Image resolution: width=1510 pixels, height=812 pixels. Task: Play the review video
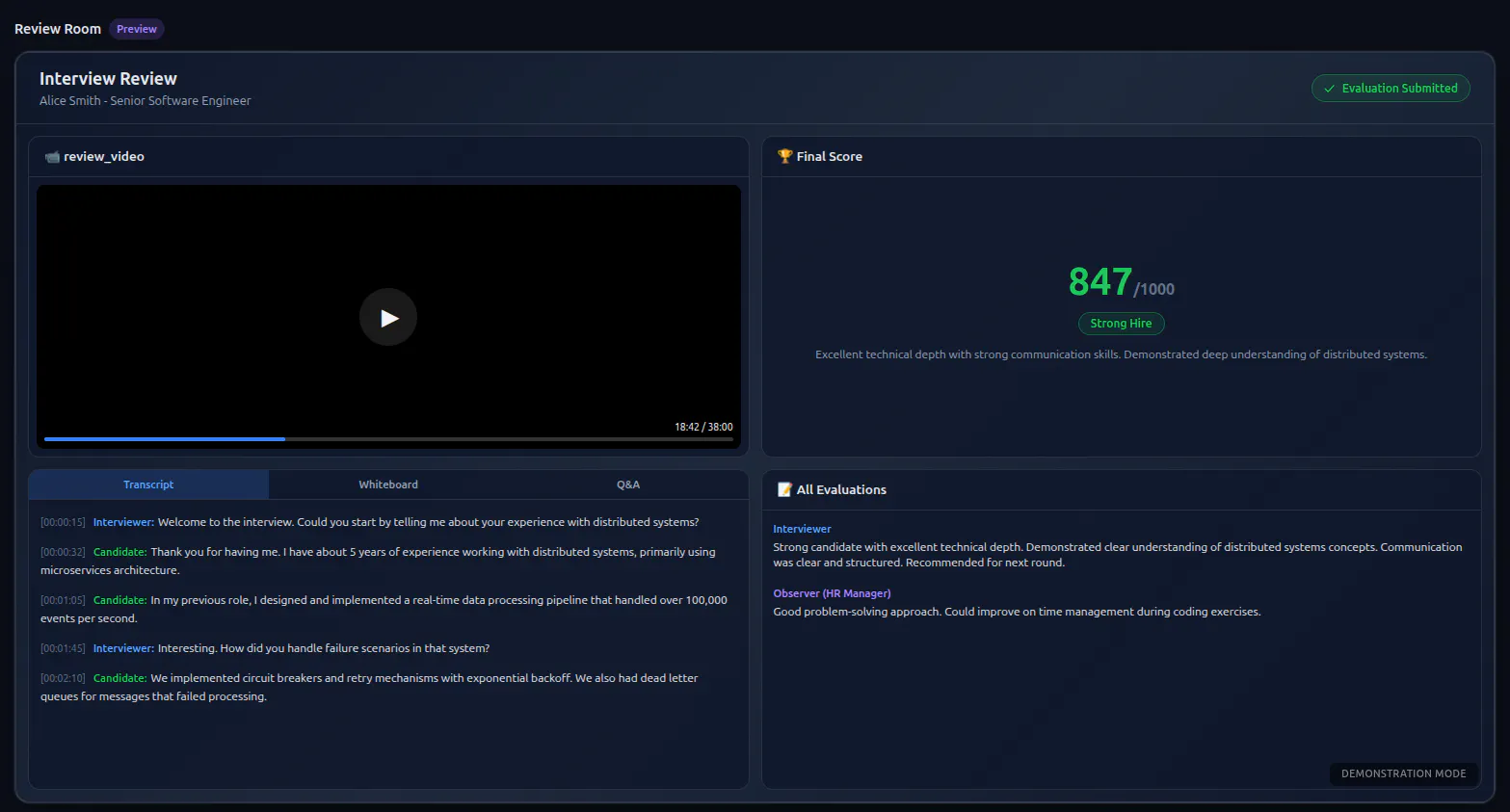(x=388, y=317)
